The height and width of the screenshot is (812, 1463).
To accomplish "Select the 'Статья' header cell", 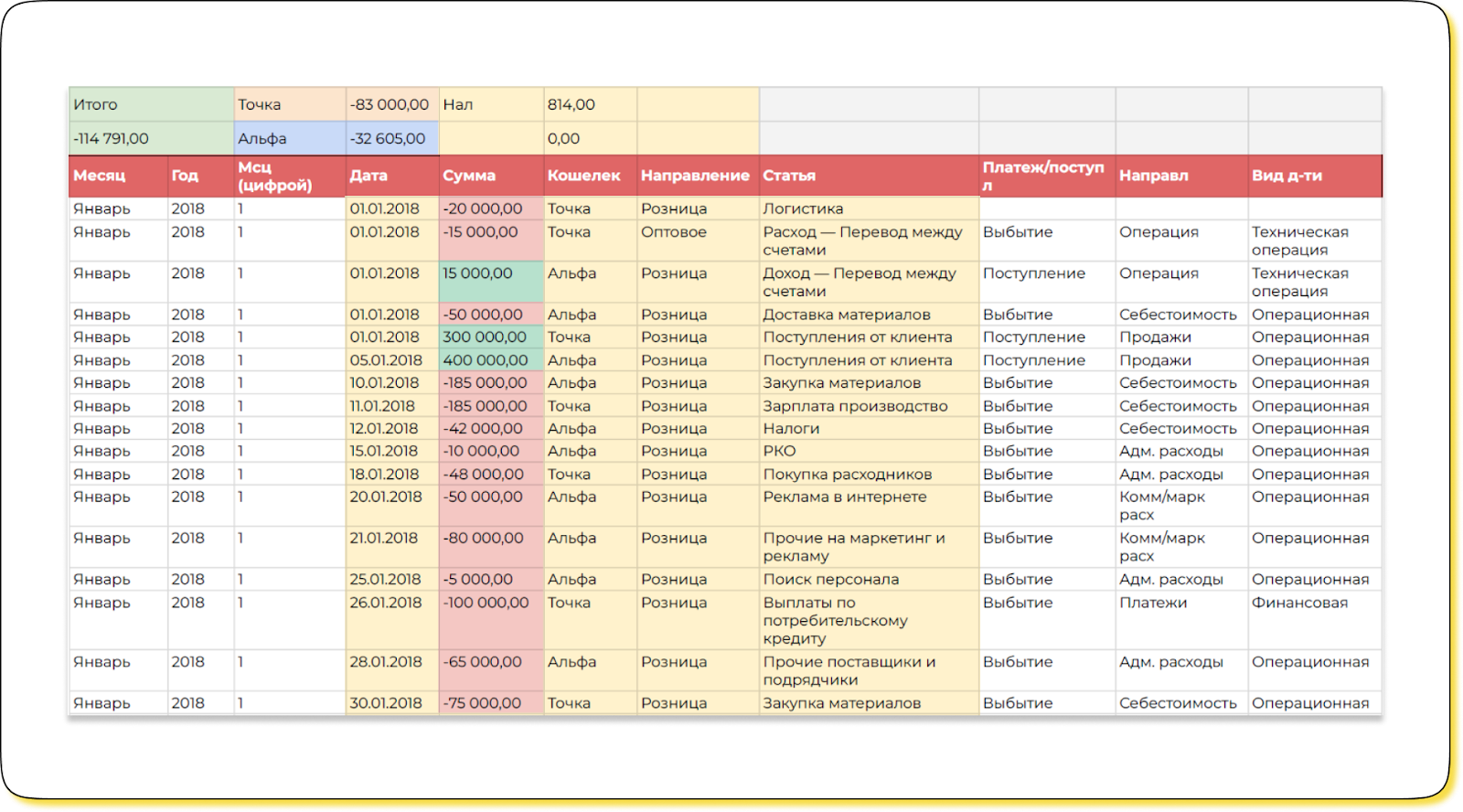I will coord(789,176).
